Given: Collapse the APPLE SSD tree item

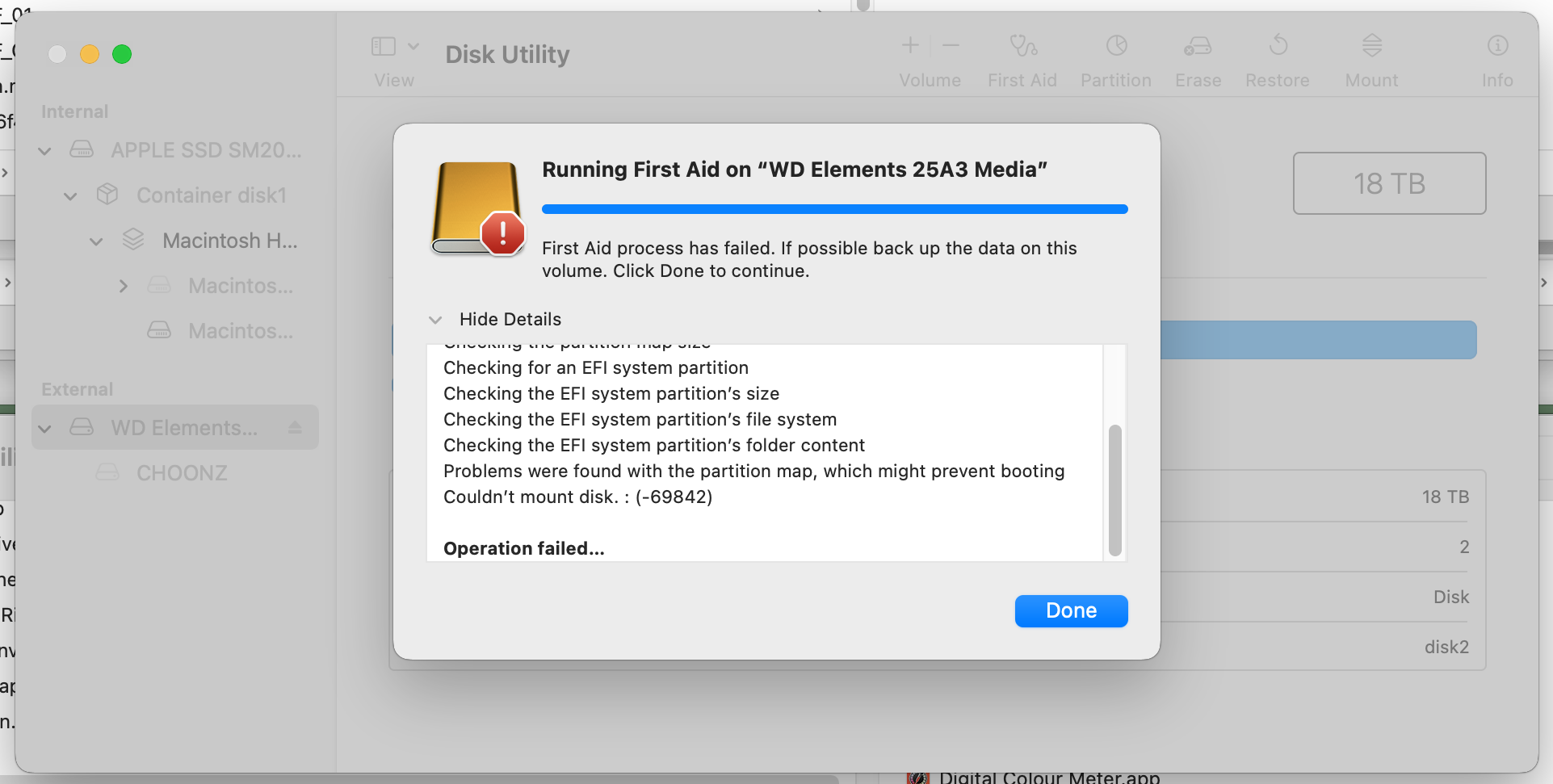Looking at the screenshot, I should (x=45, y=150).
